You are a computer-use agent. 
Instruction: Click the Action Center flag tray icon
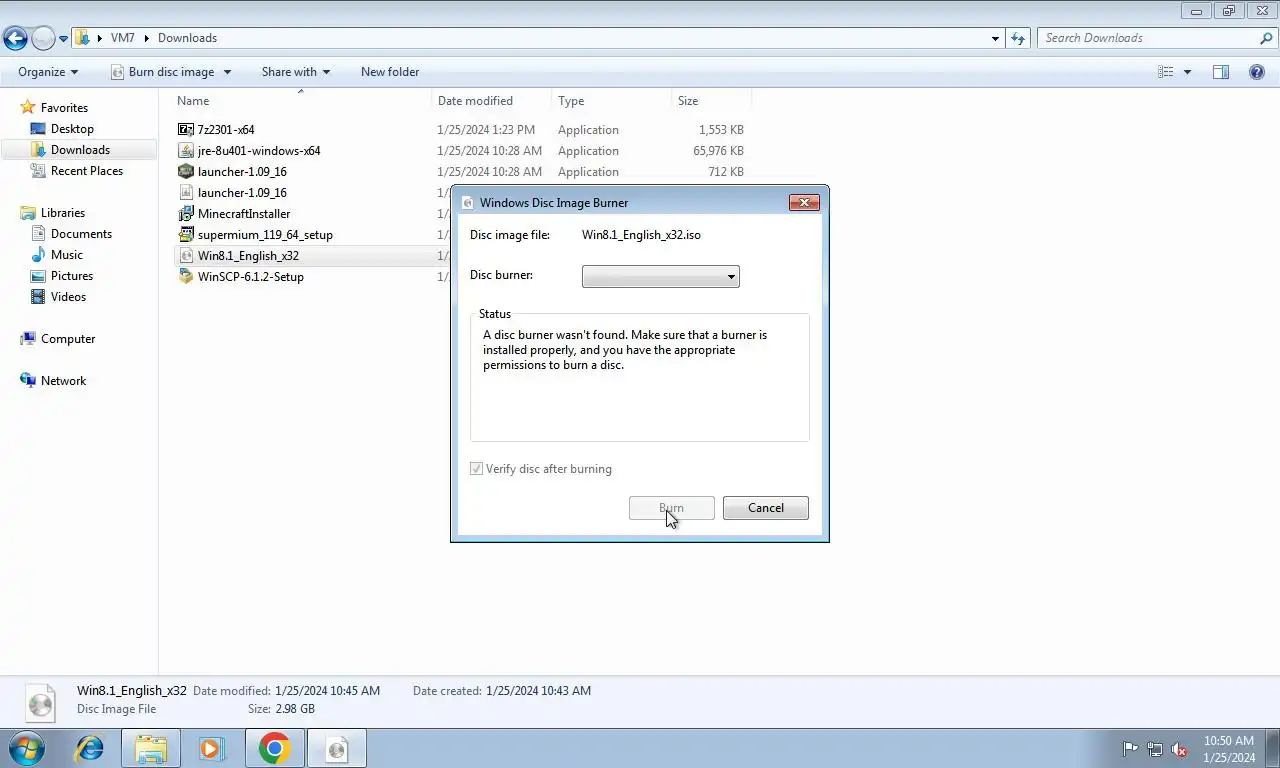(1131, 748)
